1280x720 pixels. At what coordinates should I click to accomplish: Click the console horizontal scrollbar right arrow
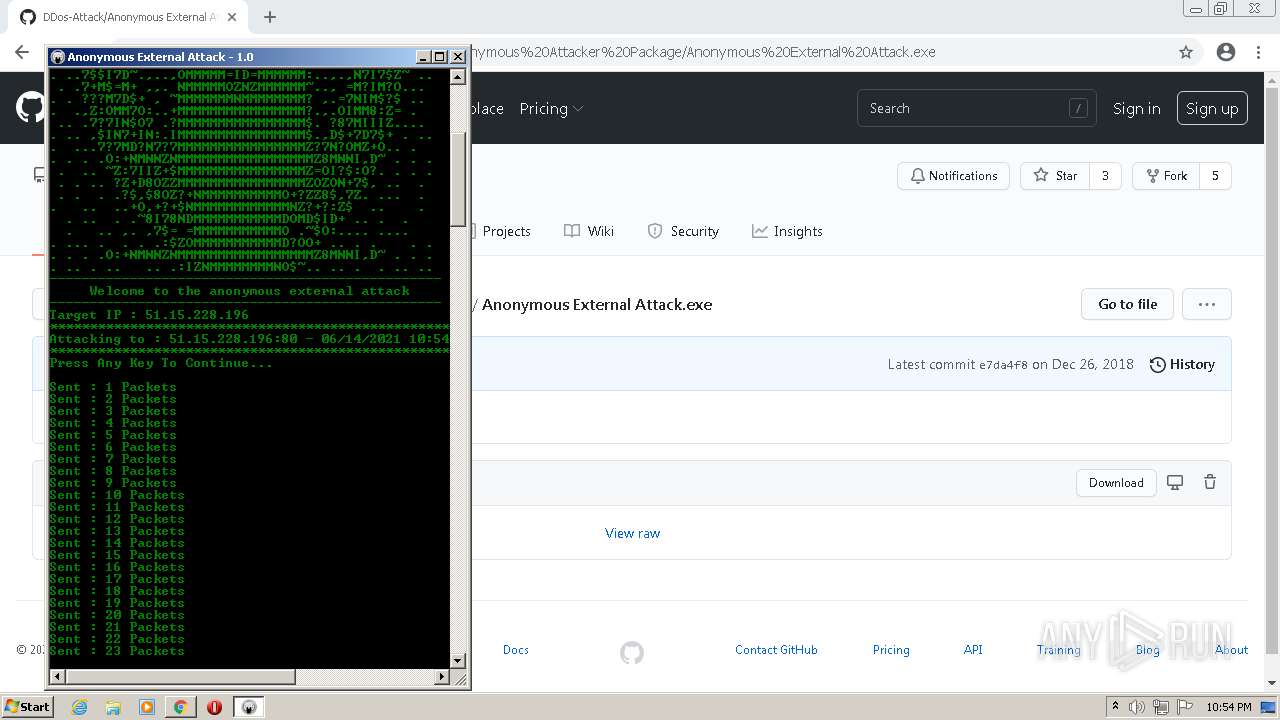point(442,677)
